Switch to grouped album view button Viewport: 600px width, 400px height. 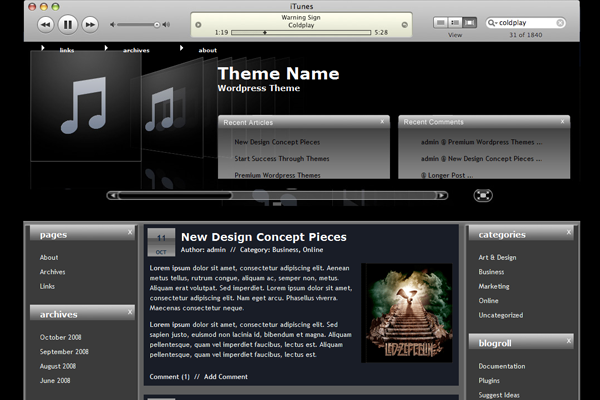455,23
